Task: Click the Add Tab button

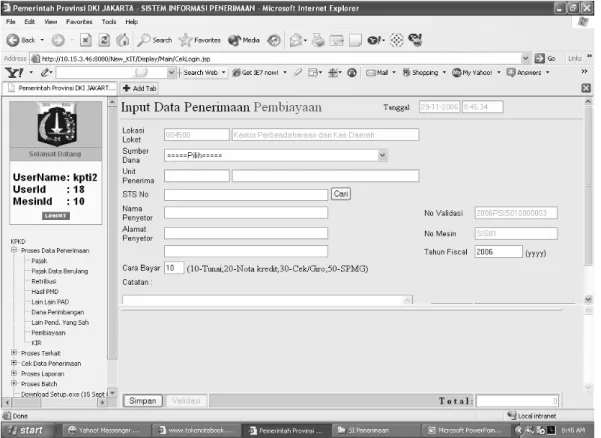Action: (x=140, y=88)
